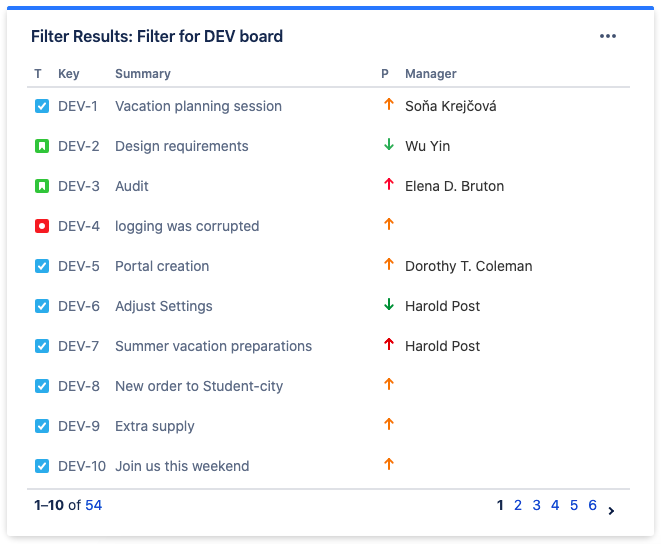Click the red priority arrow on DEV-7
The image size is (661, 544).
click(389, 345)
